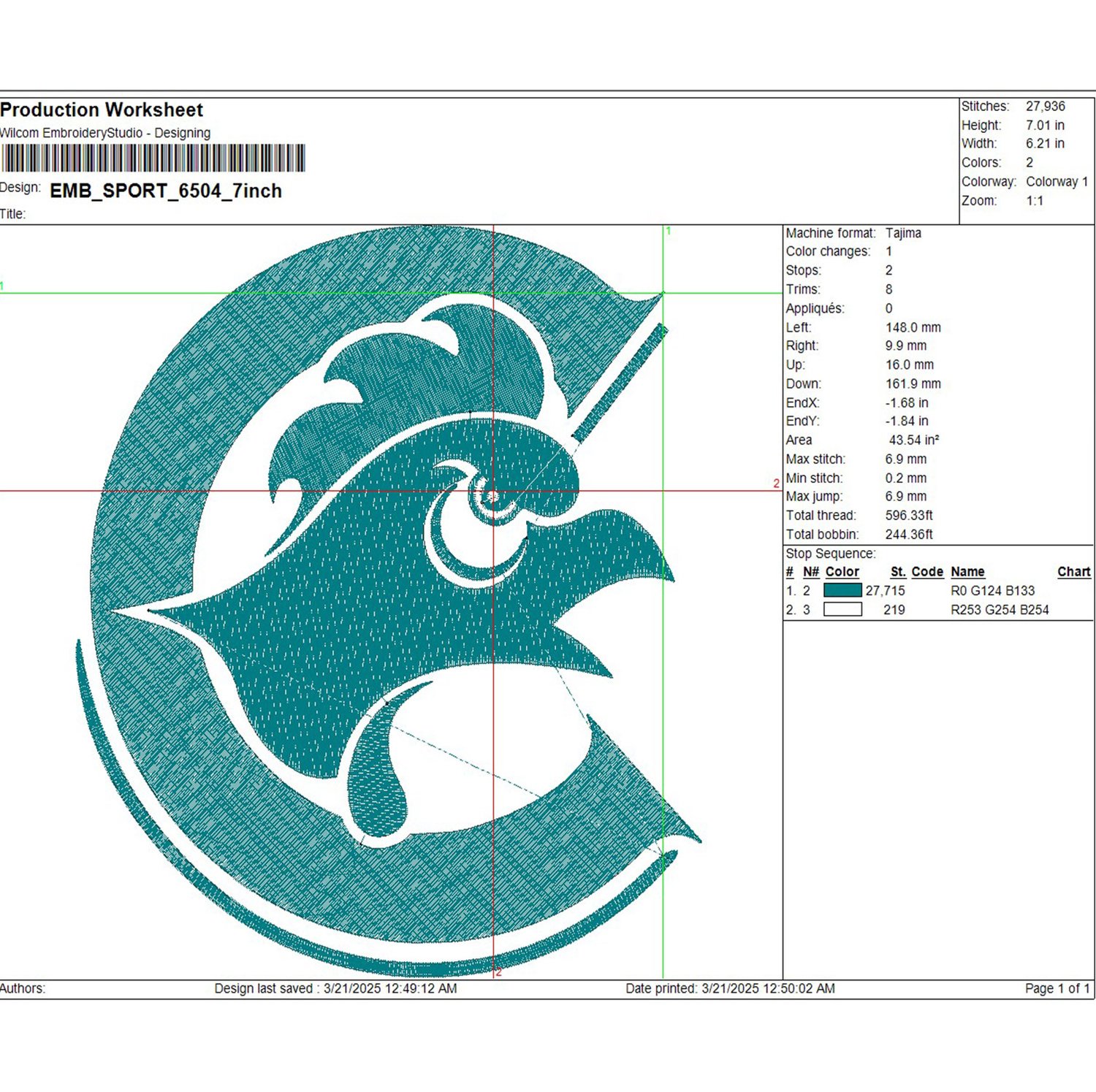
Task: Click the 'Name' column header
Action: (967, 572)
